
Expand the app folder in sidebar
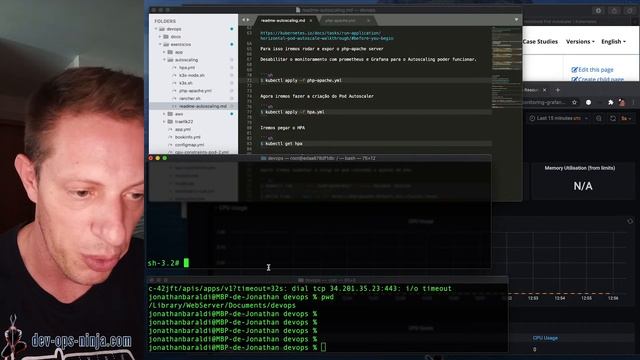coord(164,52)
